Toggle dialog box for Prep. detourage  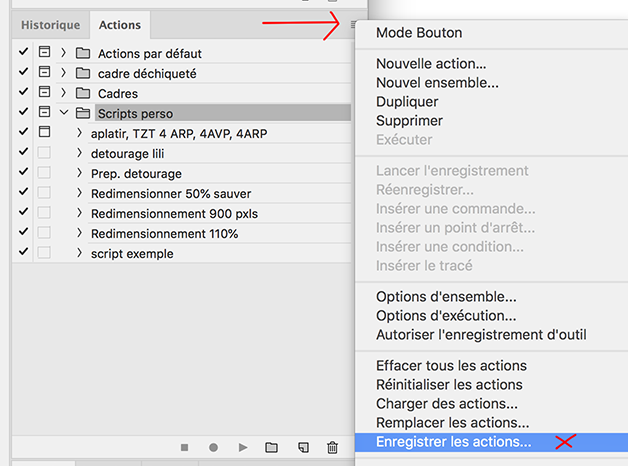tap(44, 172)
